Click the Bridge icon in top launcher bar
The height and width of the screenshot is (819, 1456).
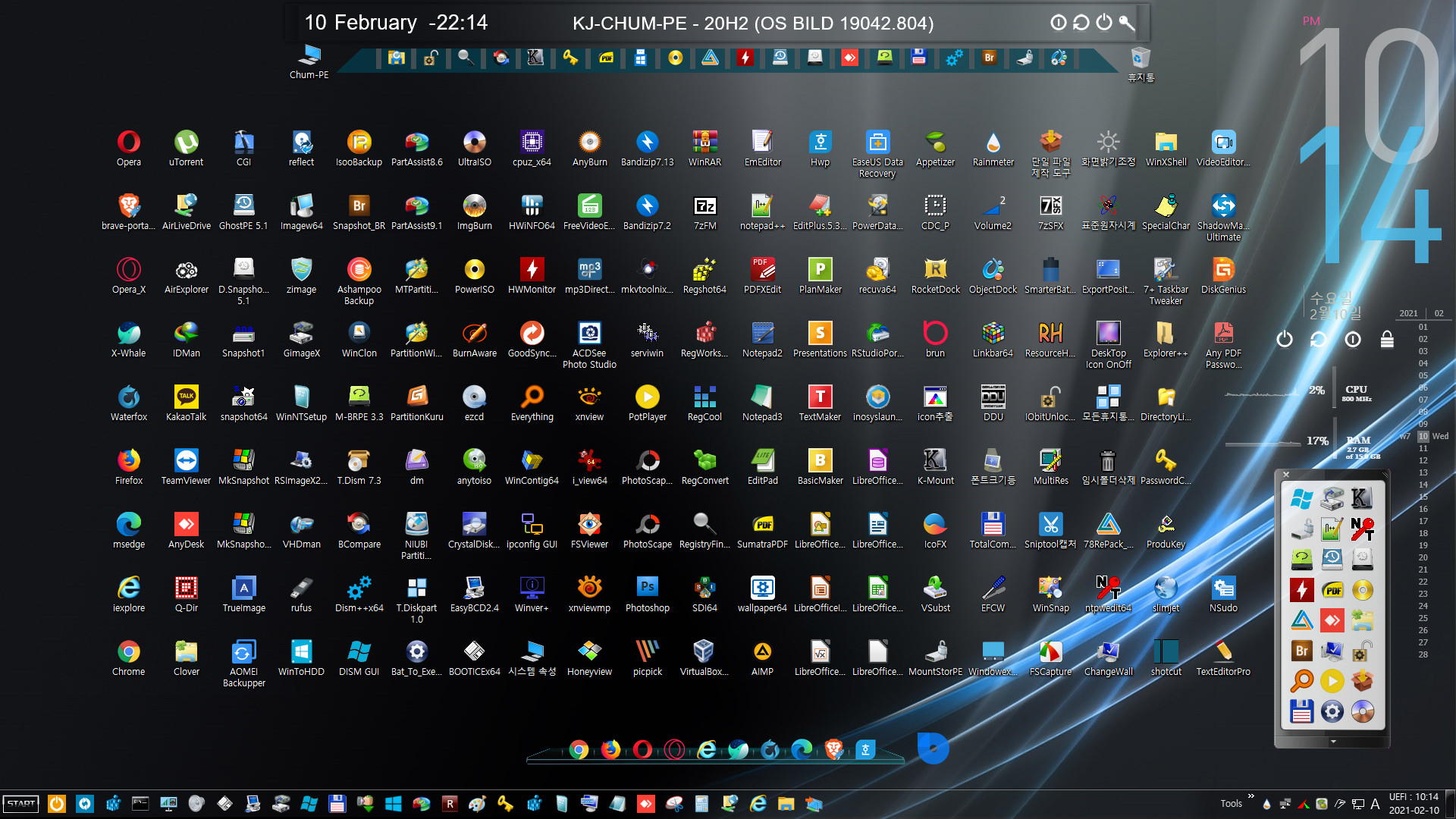pos(989,58)
